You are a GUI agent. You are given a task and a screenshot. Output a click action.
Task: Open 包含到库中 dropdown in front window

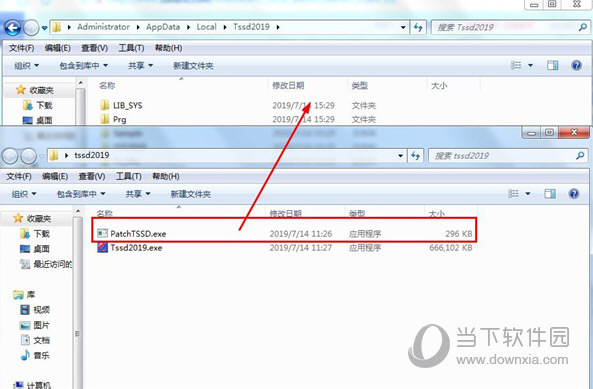[81, 194]
